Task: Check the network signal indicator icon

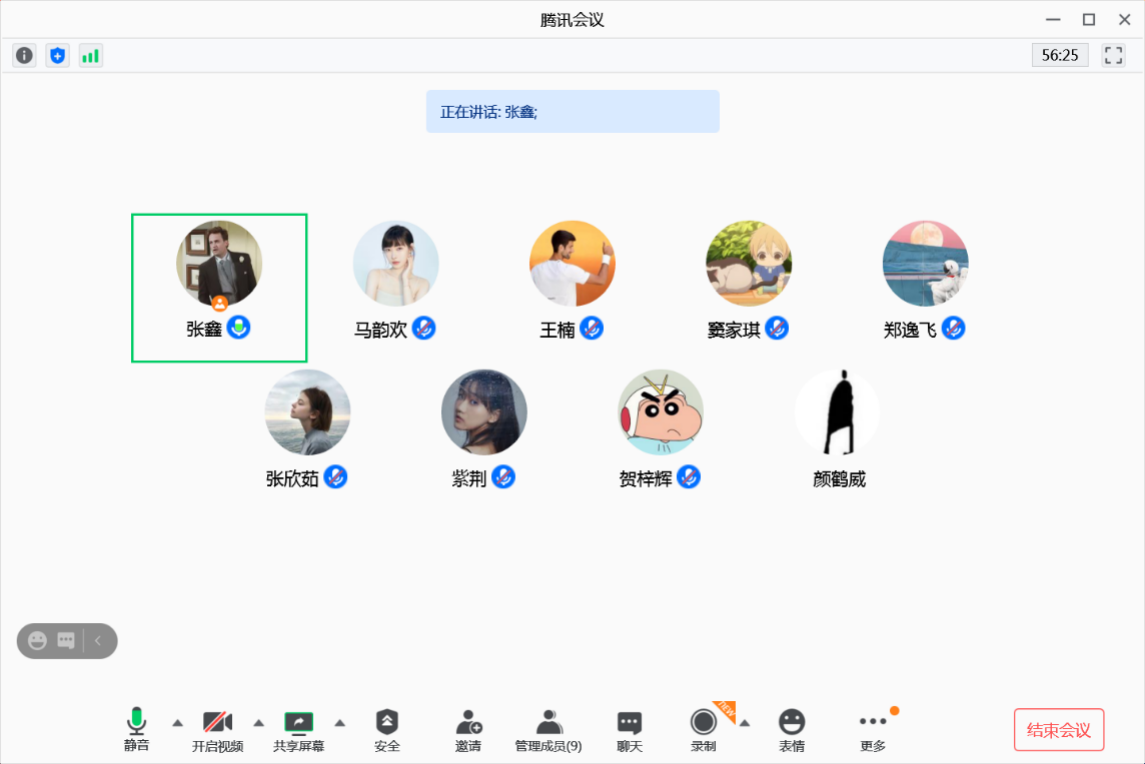Action: (90, 55)
